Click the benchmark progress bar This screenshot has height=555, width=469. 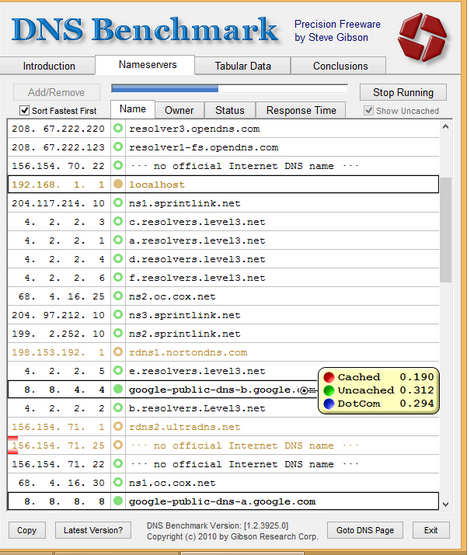click(229, 88)
